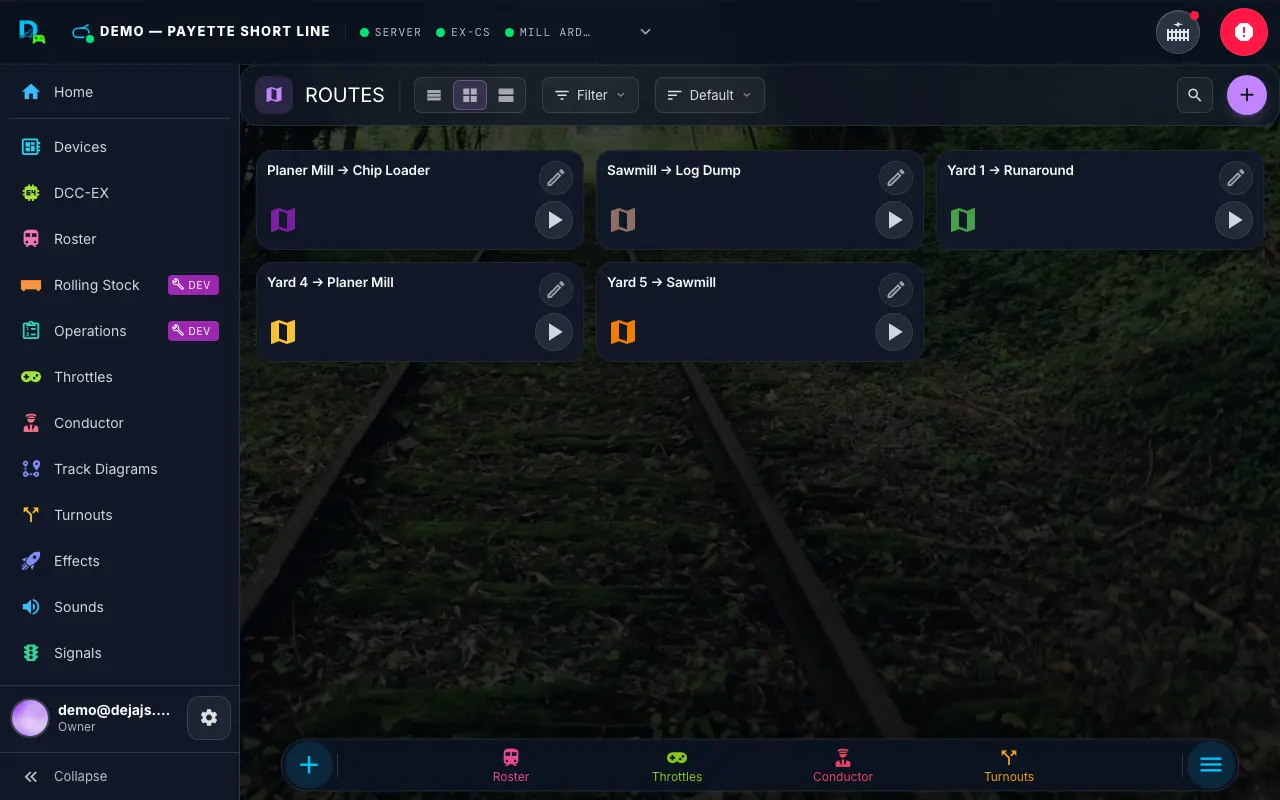Open the hamburger menu in bottom bar

[x=1211, y=765]
